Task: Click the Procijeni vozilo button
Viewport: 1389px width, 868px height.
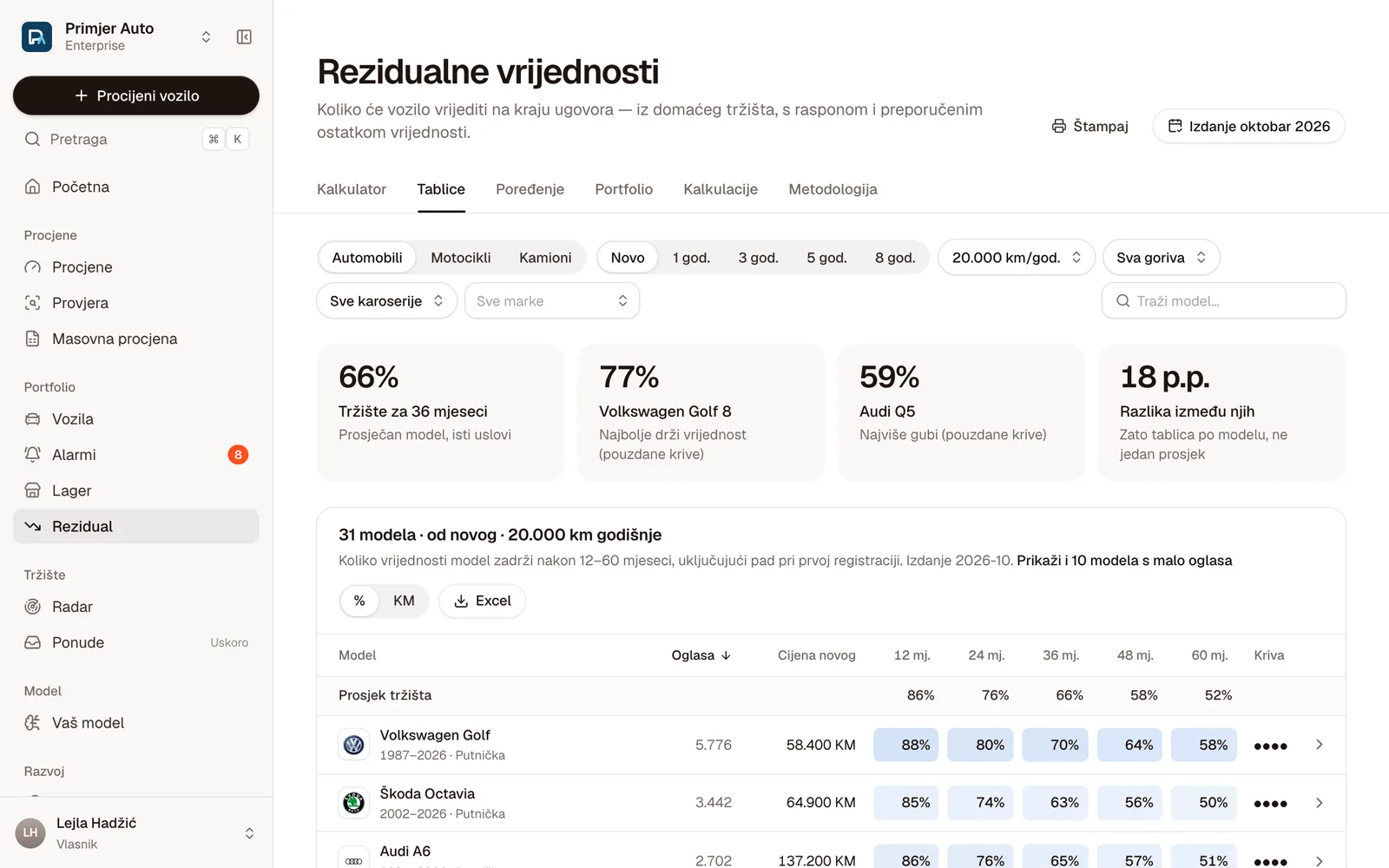Action: 136,95
